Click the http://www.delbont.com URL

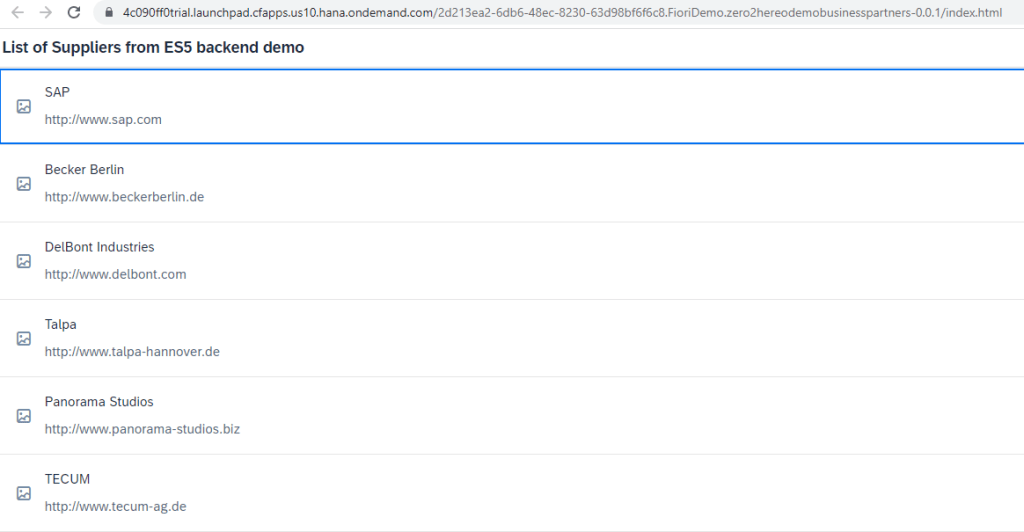pyautogui.click(x=115, y=274)
